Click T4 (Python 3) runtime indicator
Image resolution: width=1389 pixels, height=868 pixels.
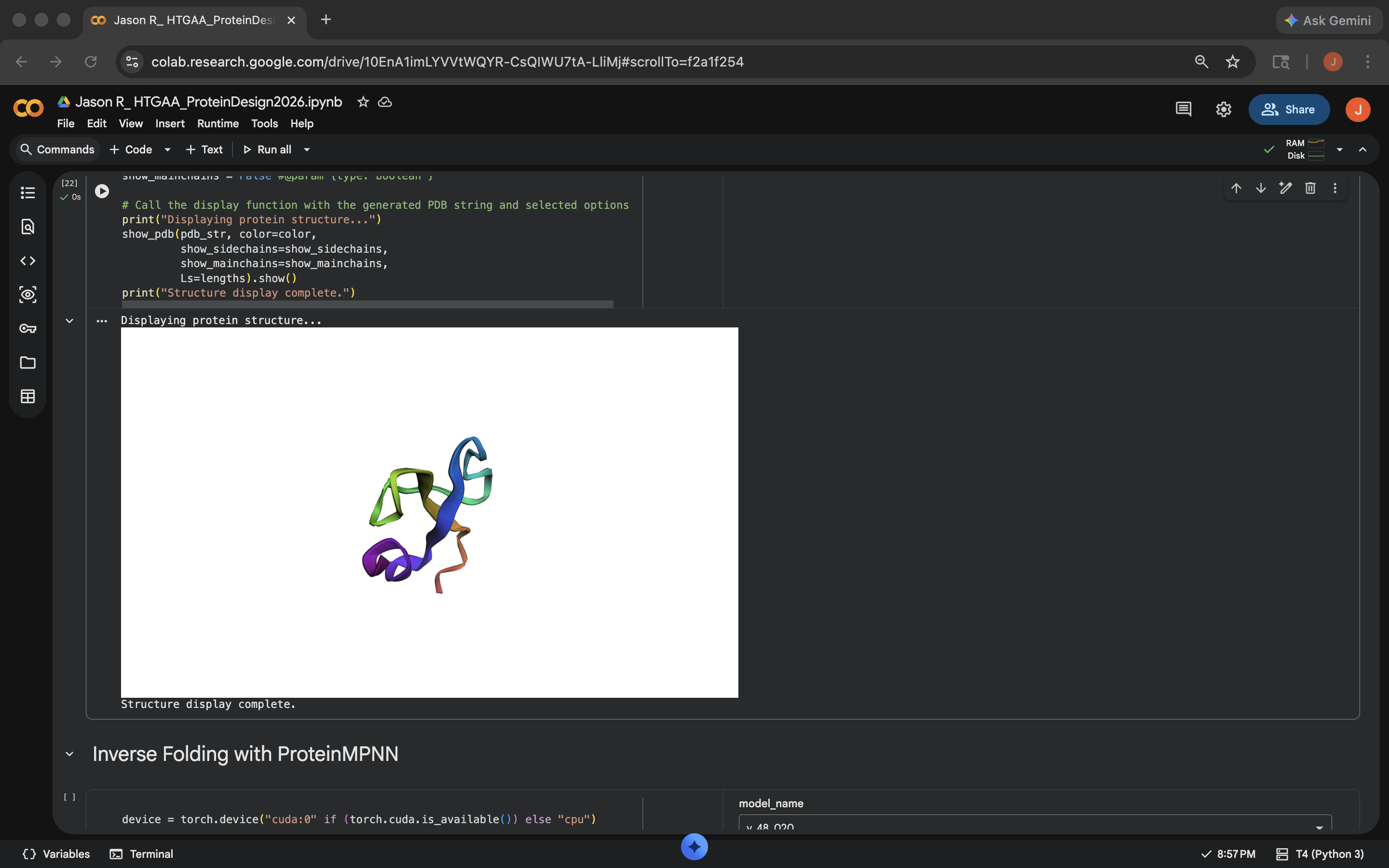tap(1320, 854)
